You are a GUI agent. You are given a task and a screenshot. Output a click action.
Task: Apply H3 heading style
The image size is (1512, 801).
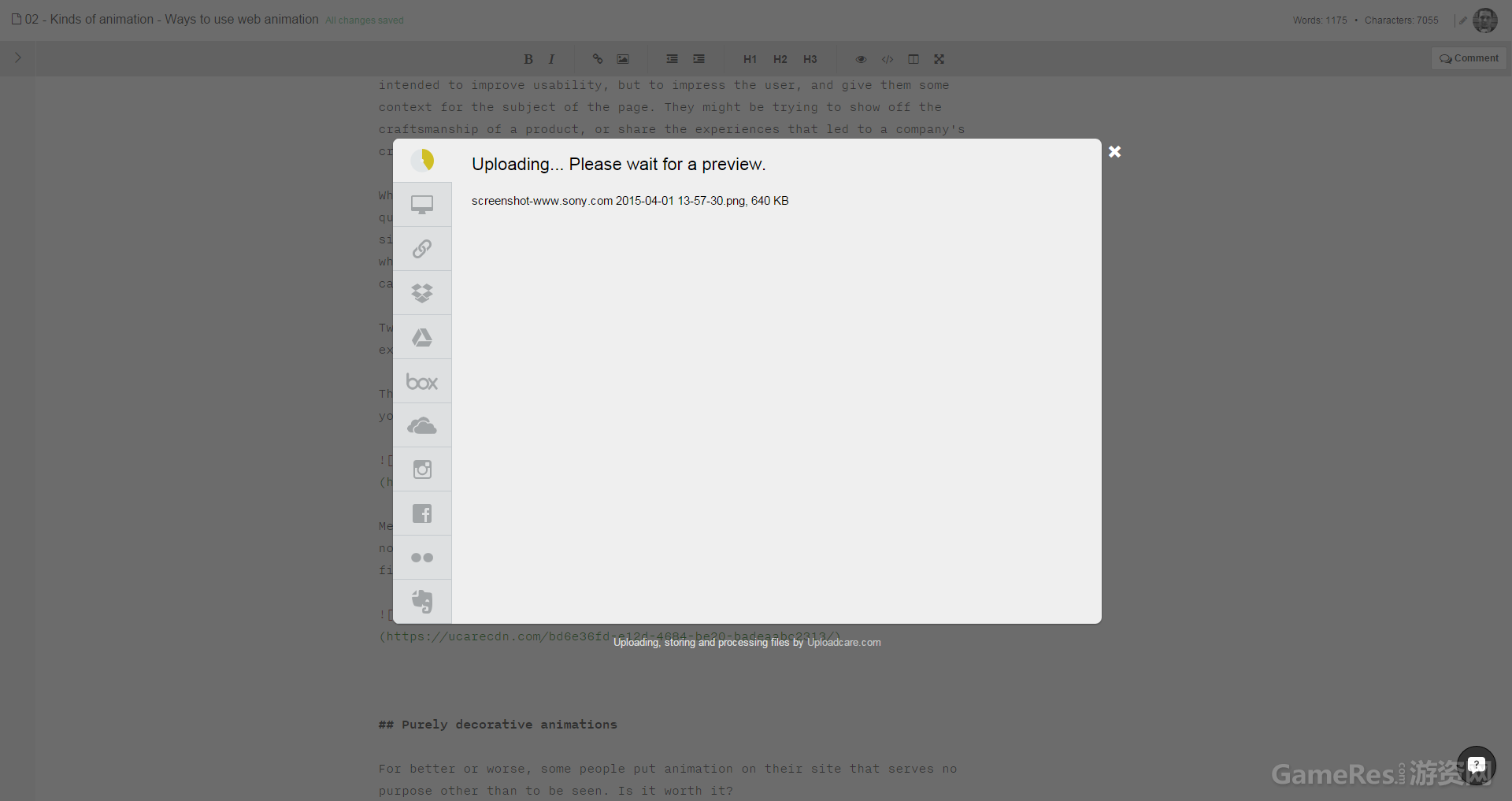[x=810, y=59]
